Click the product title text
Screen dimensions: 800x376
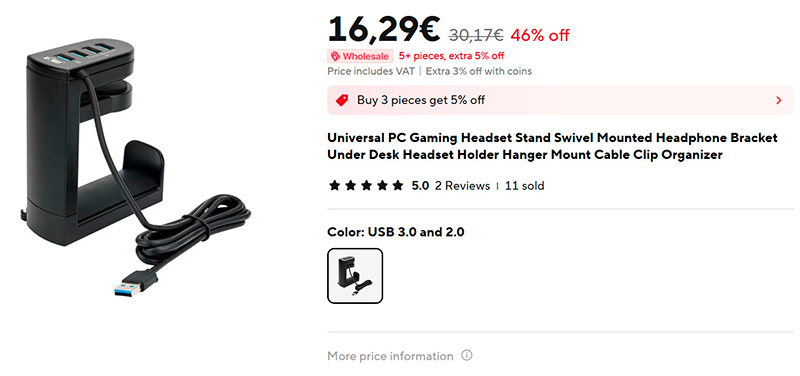553,146
